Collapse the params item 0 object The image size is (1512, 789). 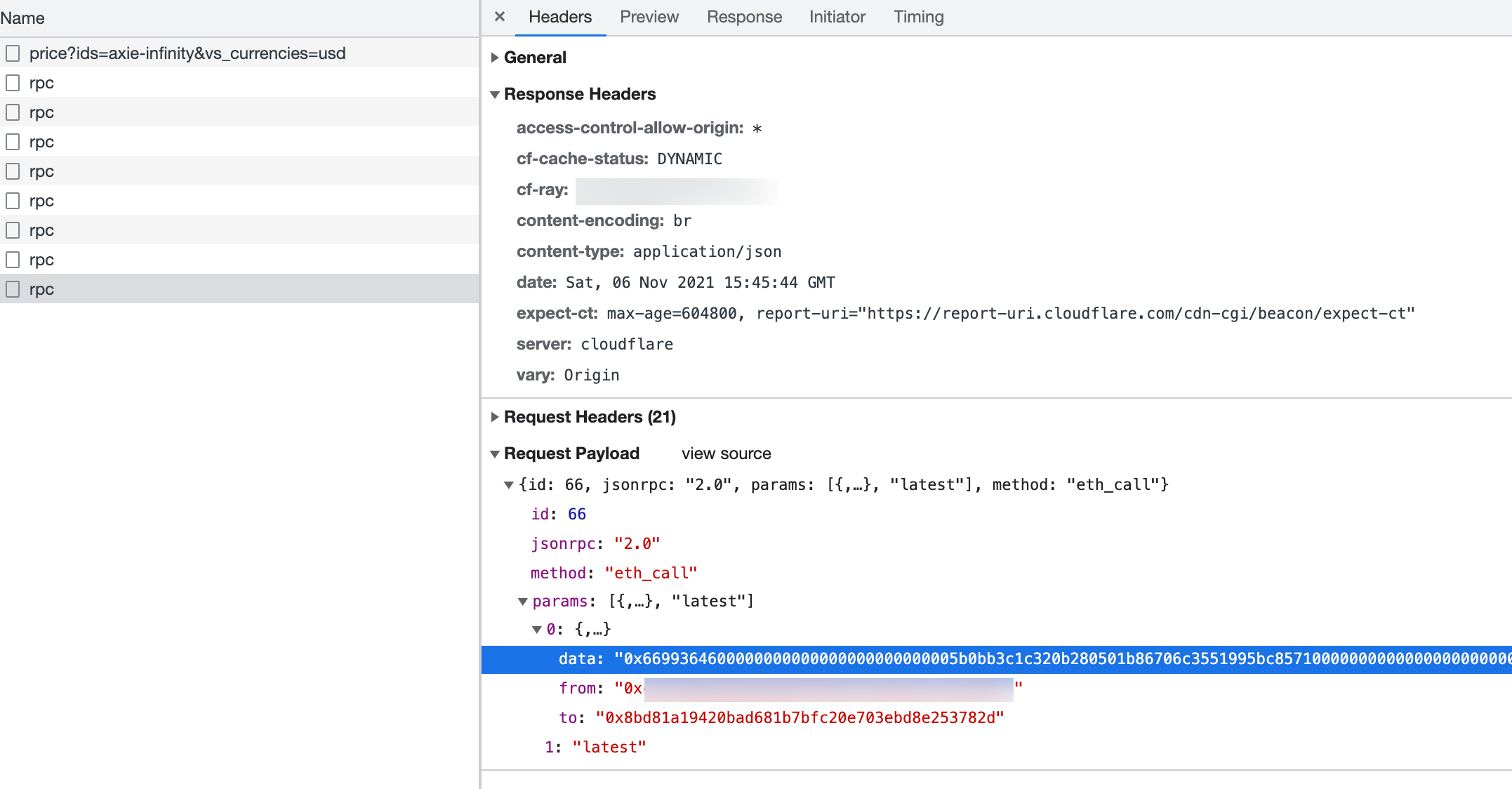pyautogui.click(x=537, y=630)
